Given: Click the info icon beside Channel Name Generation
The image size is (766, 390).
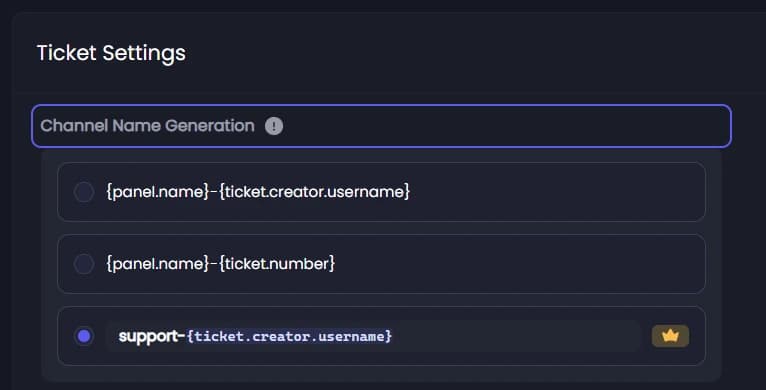Looking at the screenshot, I should pos(274,126).
